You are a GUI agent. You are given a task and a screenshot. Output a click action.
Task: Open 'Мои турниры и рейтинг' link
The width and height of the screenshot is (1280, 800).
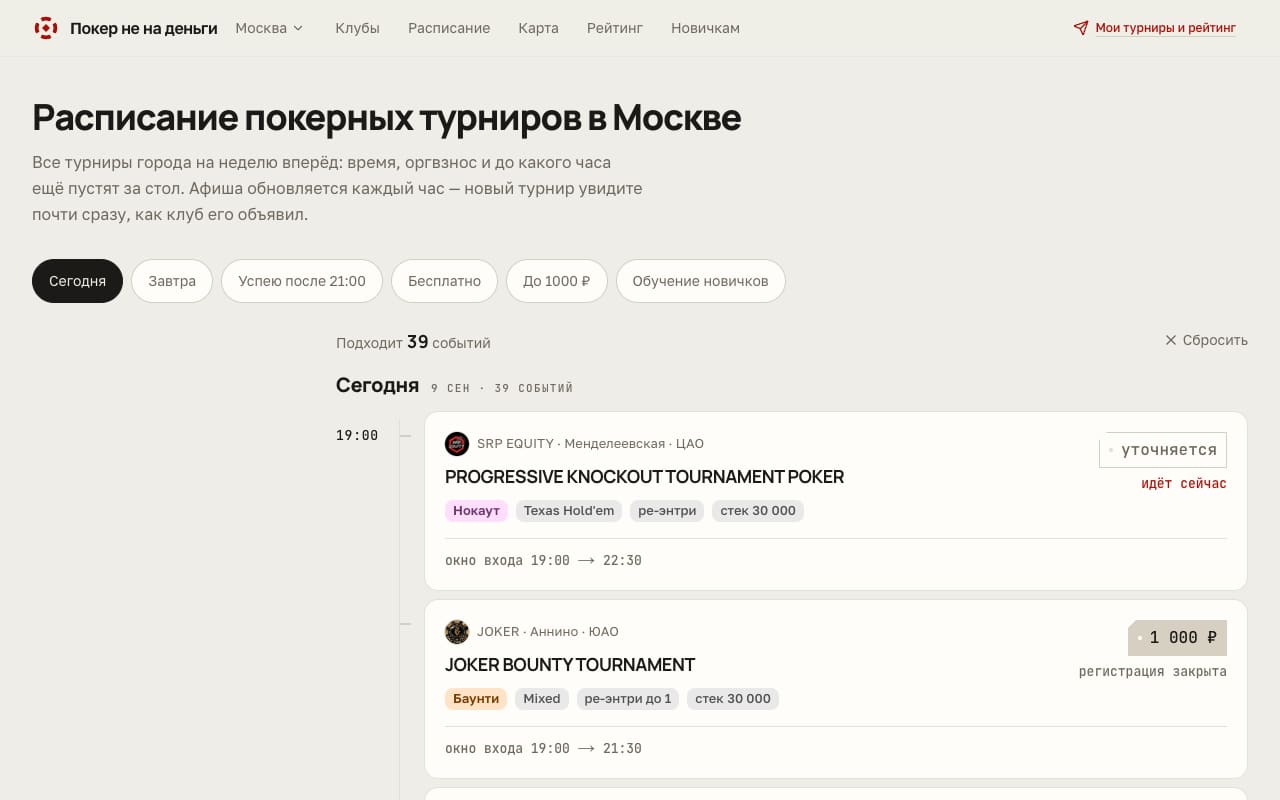click(1166, 28)
